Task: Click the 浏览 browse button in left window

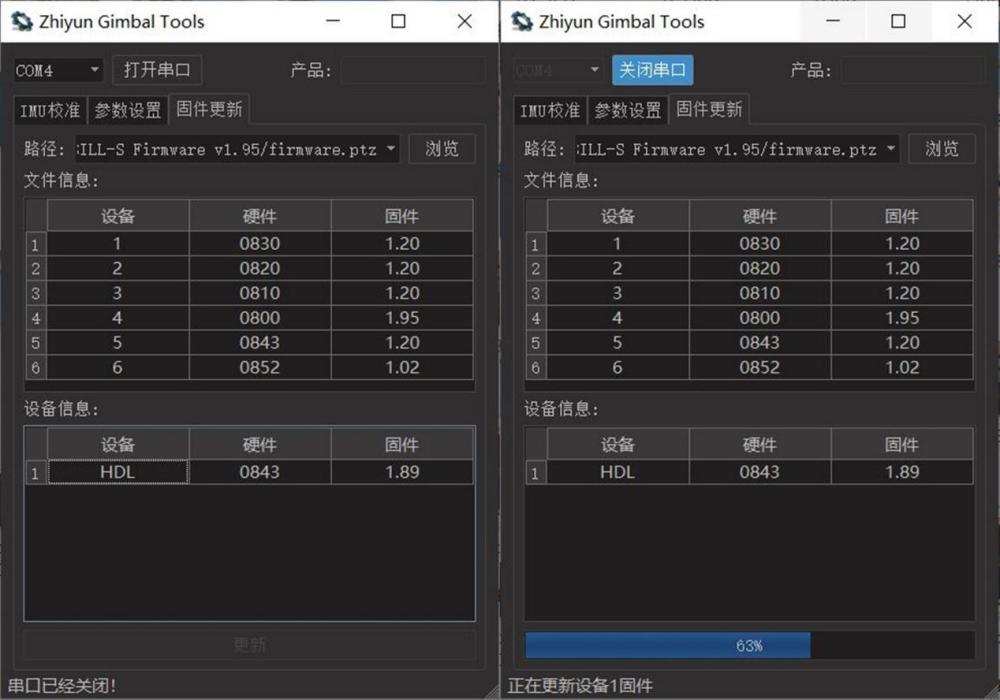Action: (x=441, y=149)
